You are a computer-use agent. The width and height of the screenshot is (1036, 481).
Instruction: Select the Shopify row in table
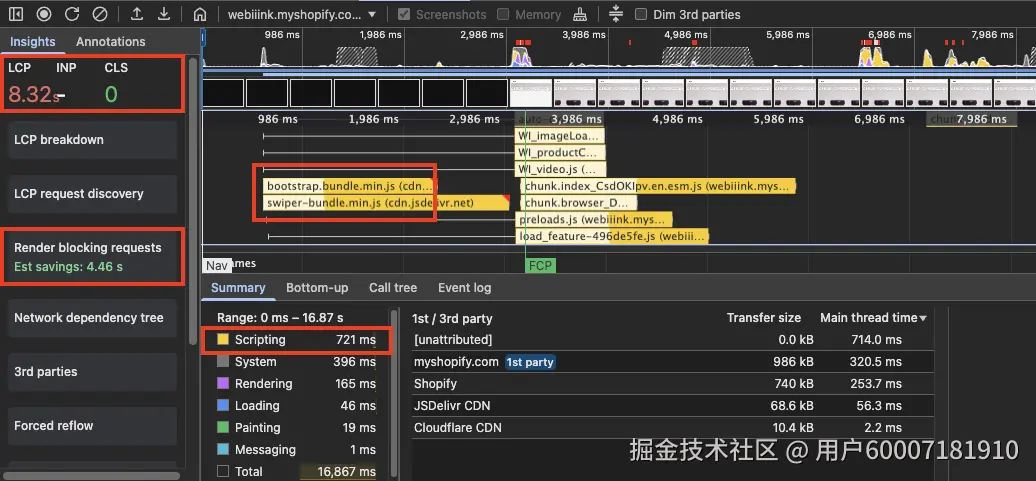[672, 383]
